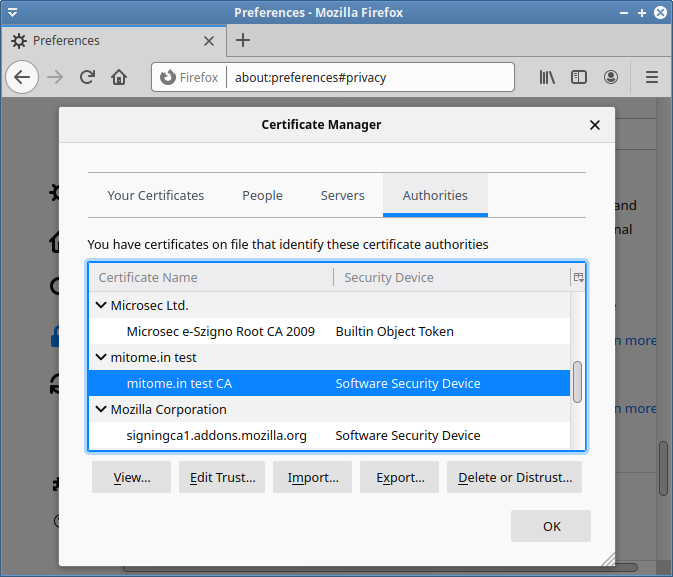Viewport: 673px width, 577px height.
Task: Toggle the sidebar view icon
Action: click(x=579, y=77)
